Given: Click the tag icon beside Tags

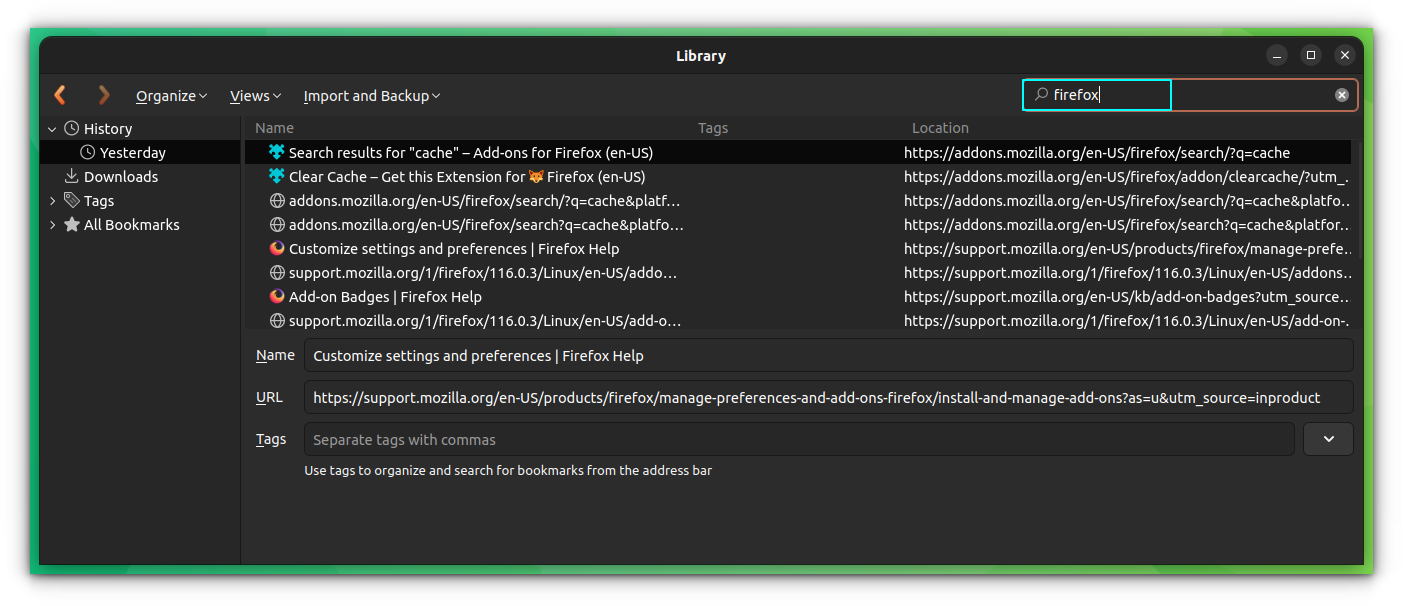Looking at the screenshot, I should 72,200.
